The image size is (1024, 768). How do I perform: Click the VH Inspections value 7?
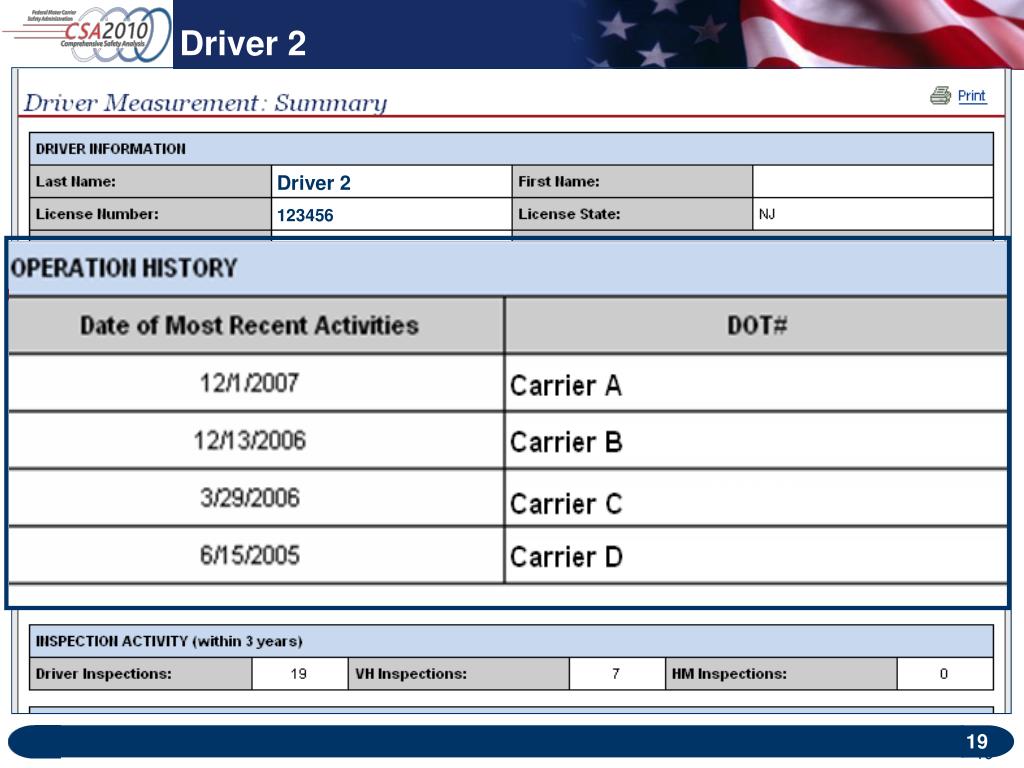click(x=616, y=674)
